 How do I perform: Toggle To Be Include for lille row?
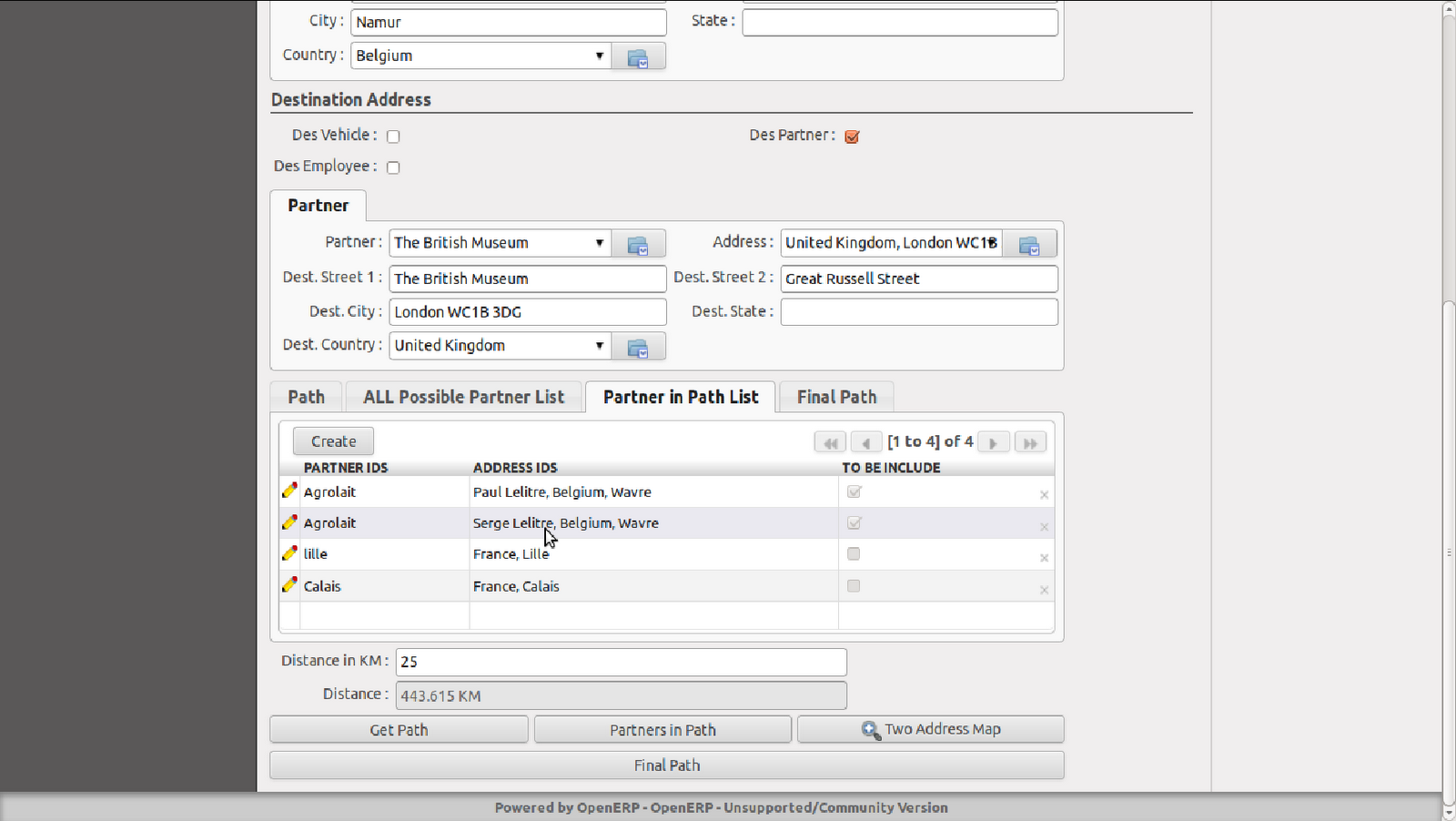point(854,553)
